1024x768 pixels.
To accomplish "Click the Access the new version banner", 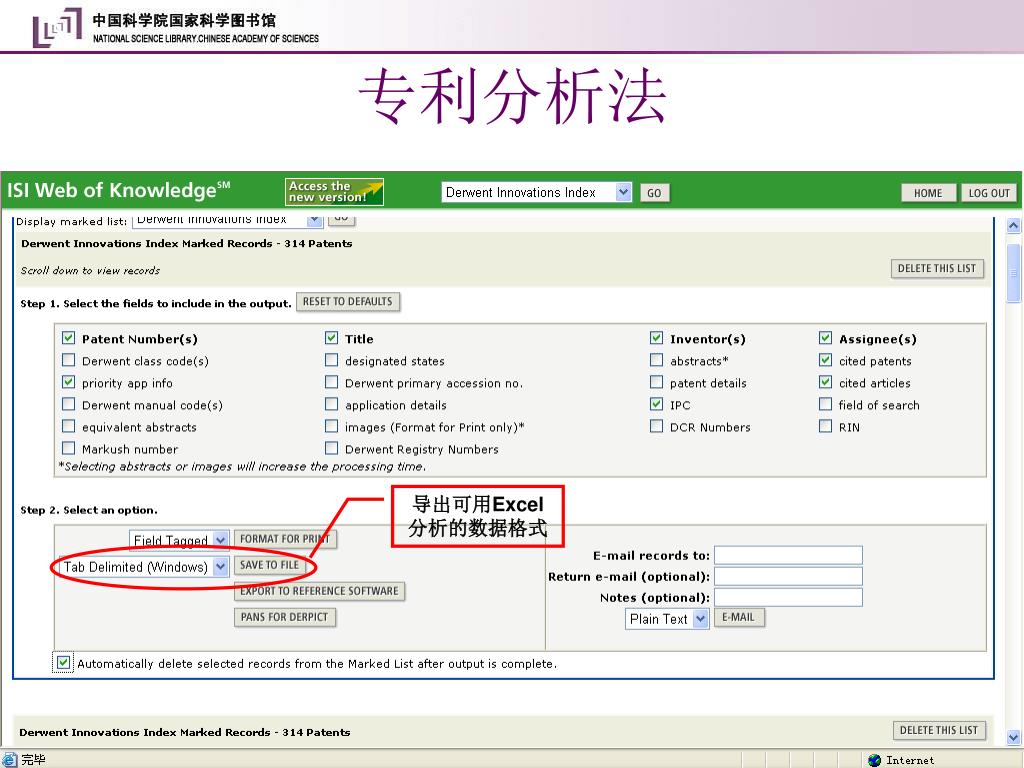I will (334, 192).
